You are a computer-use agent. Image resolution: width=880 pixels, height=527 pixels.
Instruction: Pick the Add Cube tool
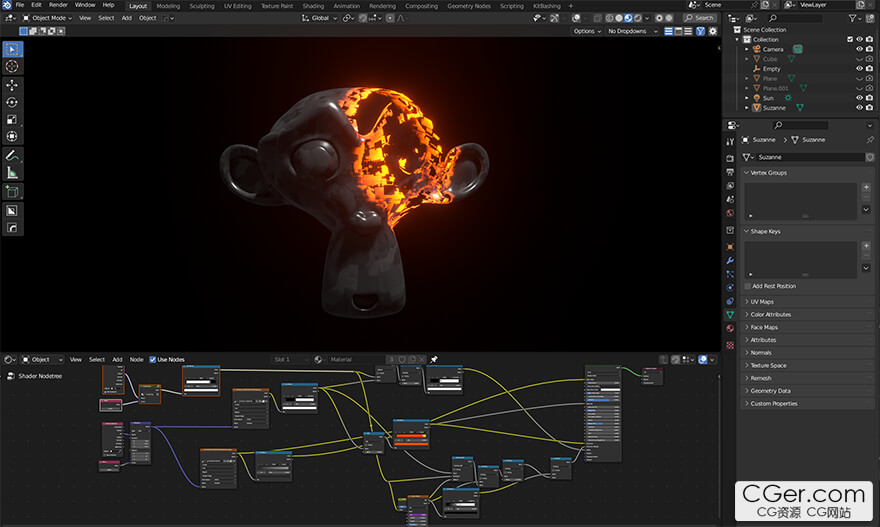12,191
